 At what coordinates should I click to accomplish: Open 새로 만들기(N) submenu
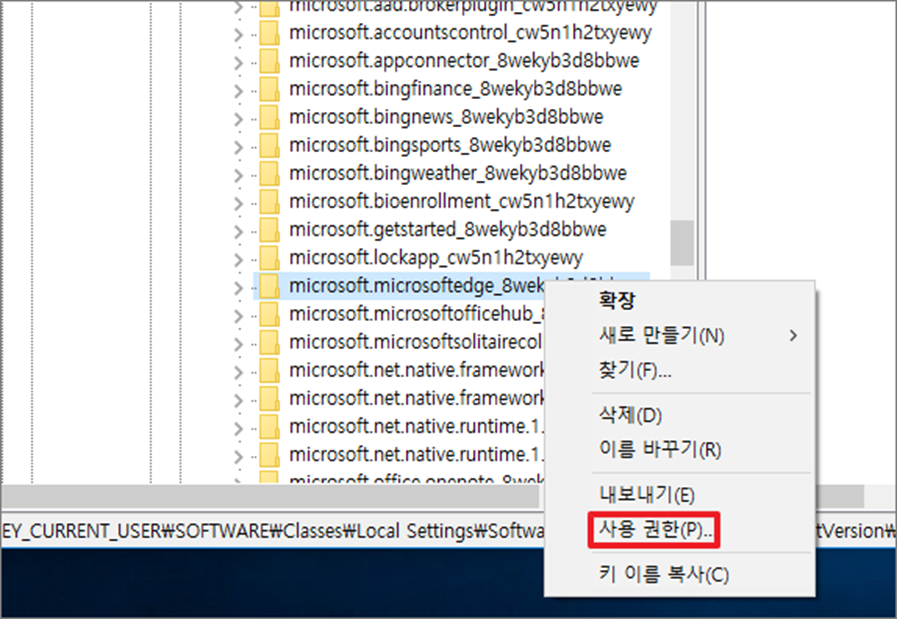pos(679,335)
